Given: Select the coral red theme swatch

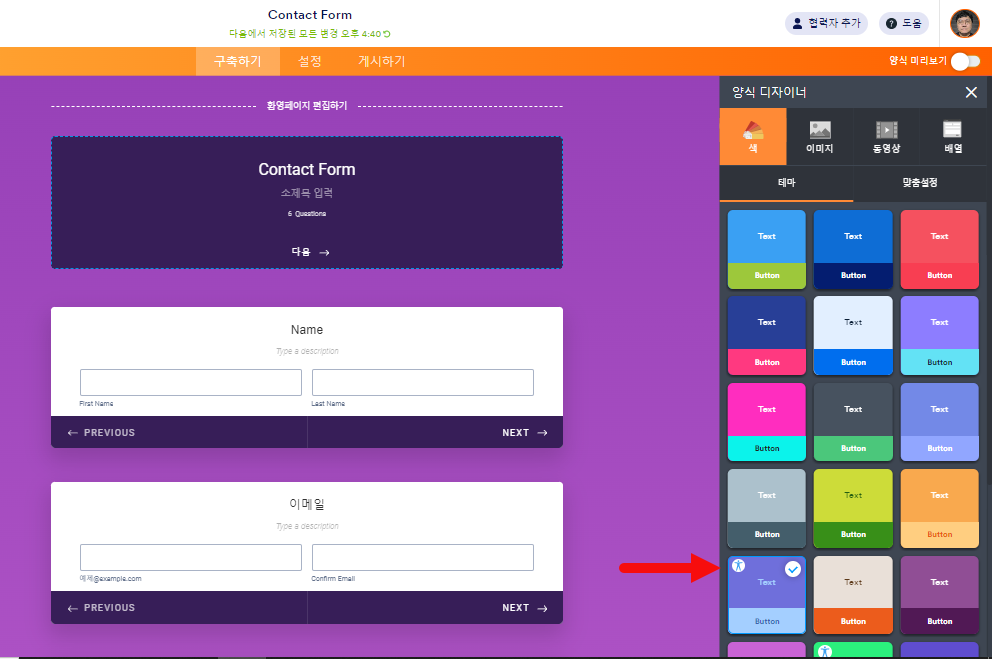Looking at the screenshot, I should (939, 250).
